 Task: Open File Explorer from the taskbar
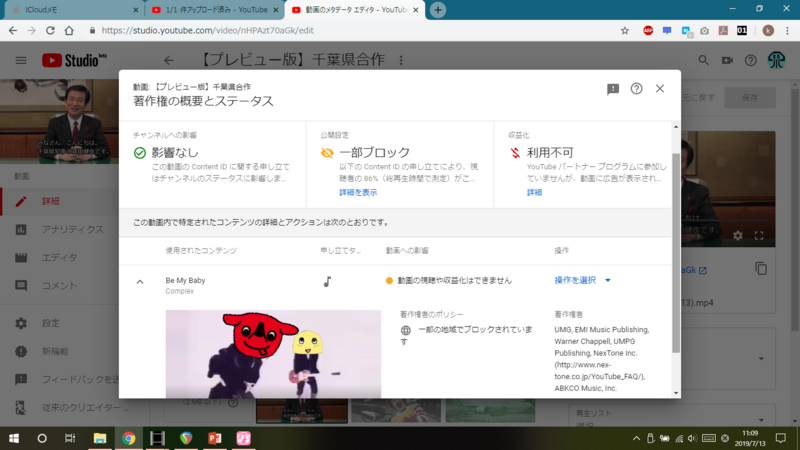(x=99, y=438)
